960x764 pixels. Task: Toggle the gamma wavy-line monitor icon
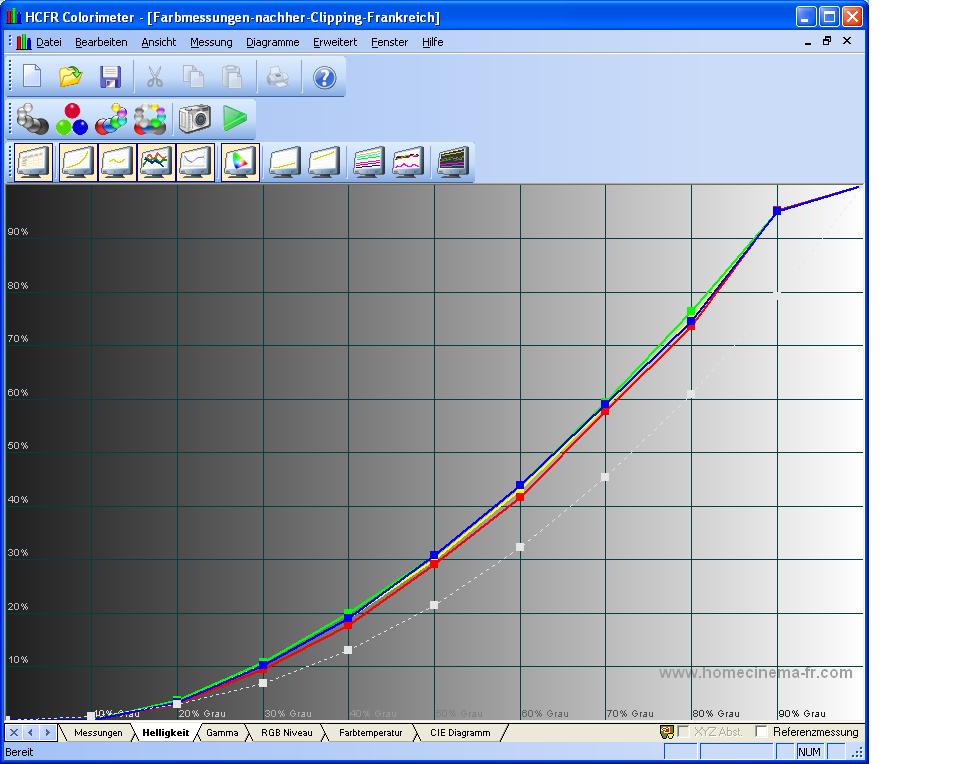click(x=117, y=162)
